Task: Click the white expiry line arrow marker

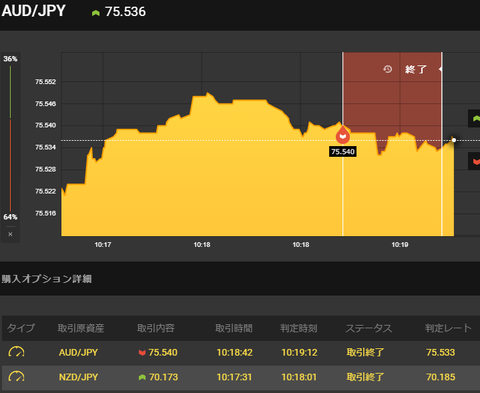Action: [x=441, y=69]
